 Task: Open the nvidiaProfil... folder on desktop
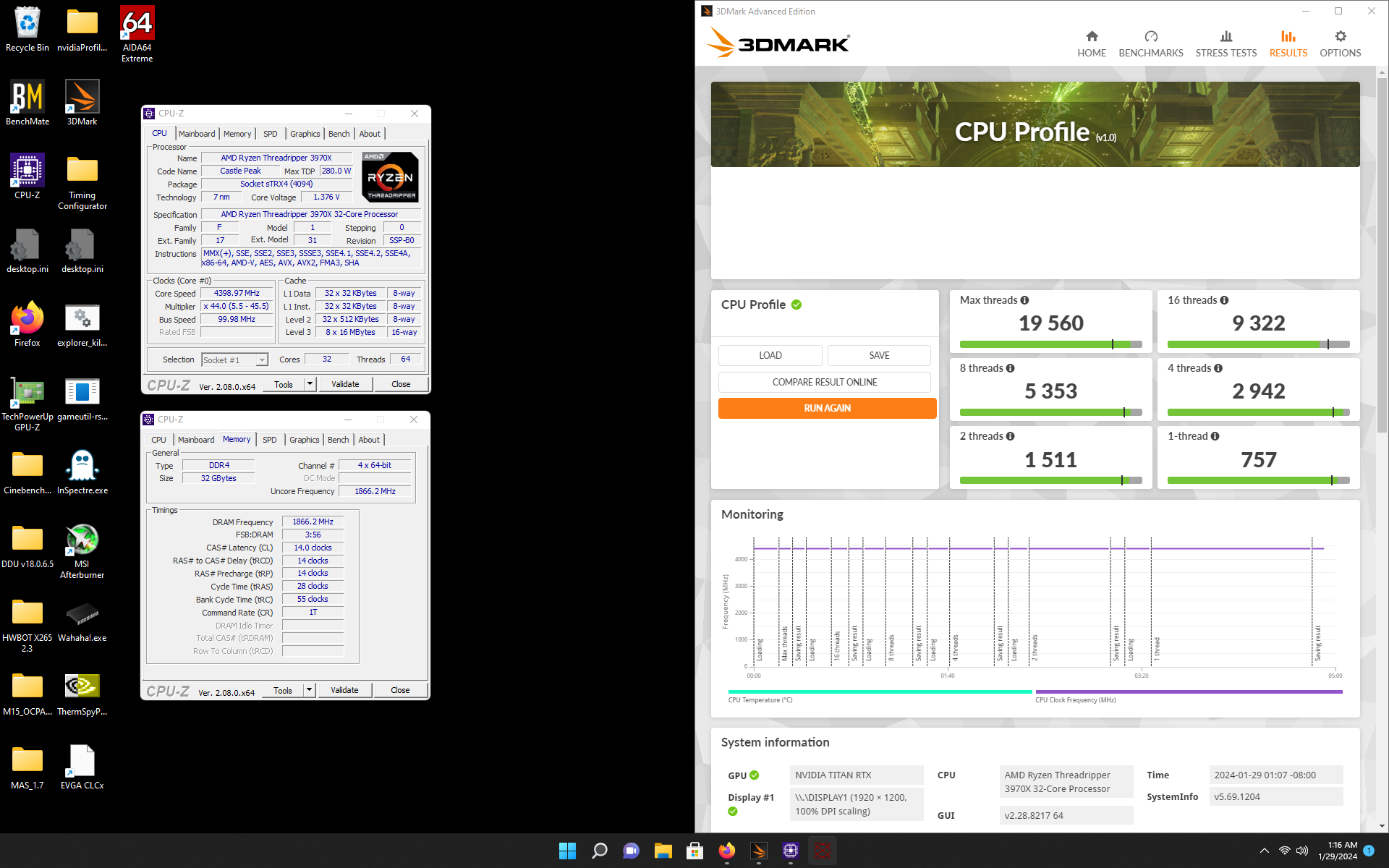click(x=82, y=30)
